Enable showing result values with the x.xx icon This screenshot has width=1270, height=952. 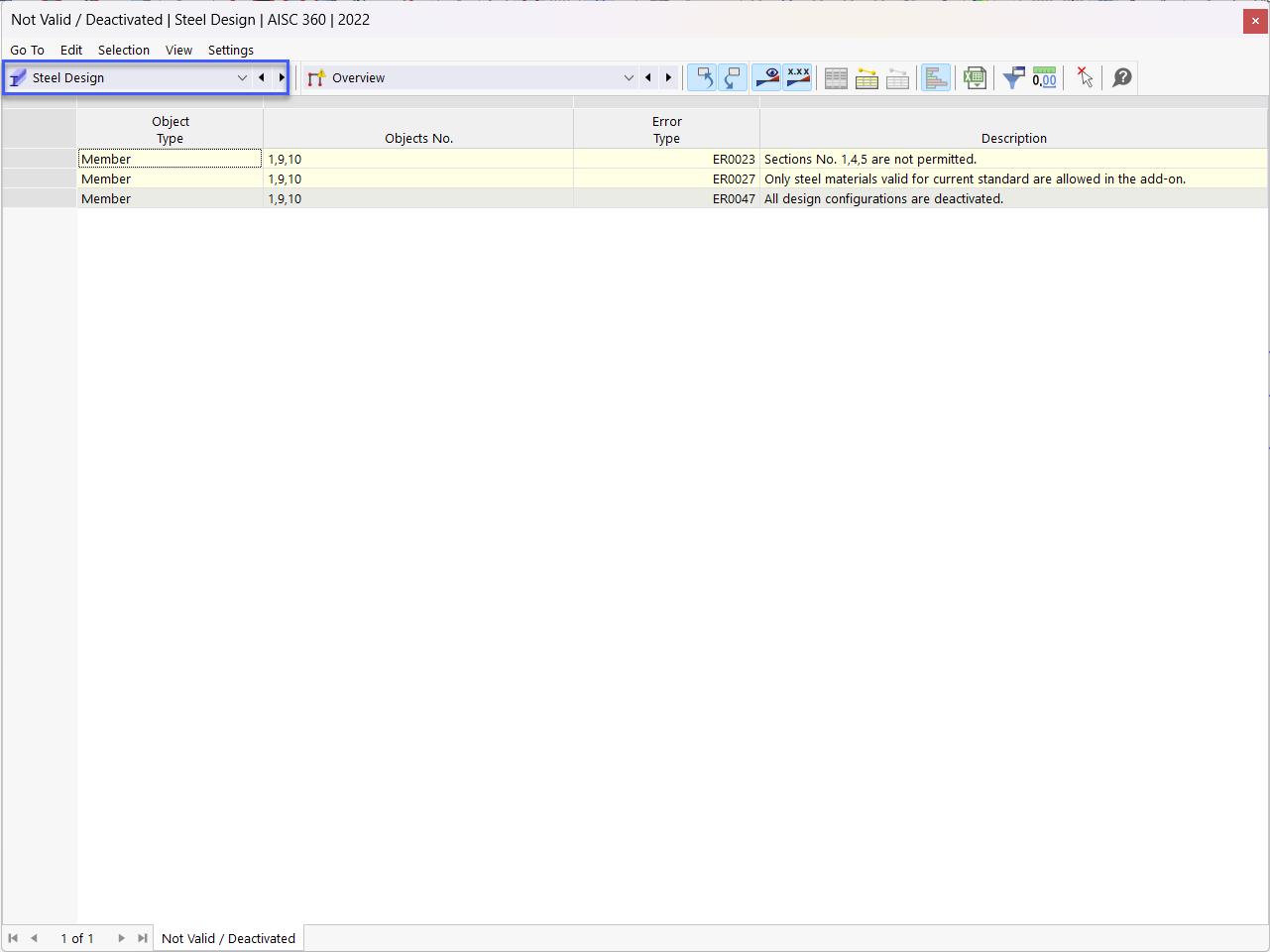click(x=798, y=76)
